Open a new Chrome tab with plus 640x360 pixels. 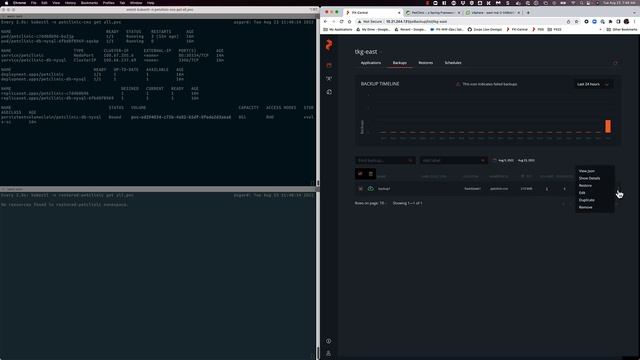point(528,13)
